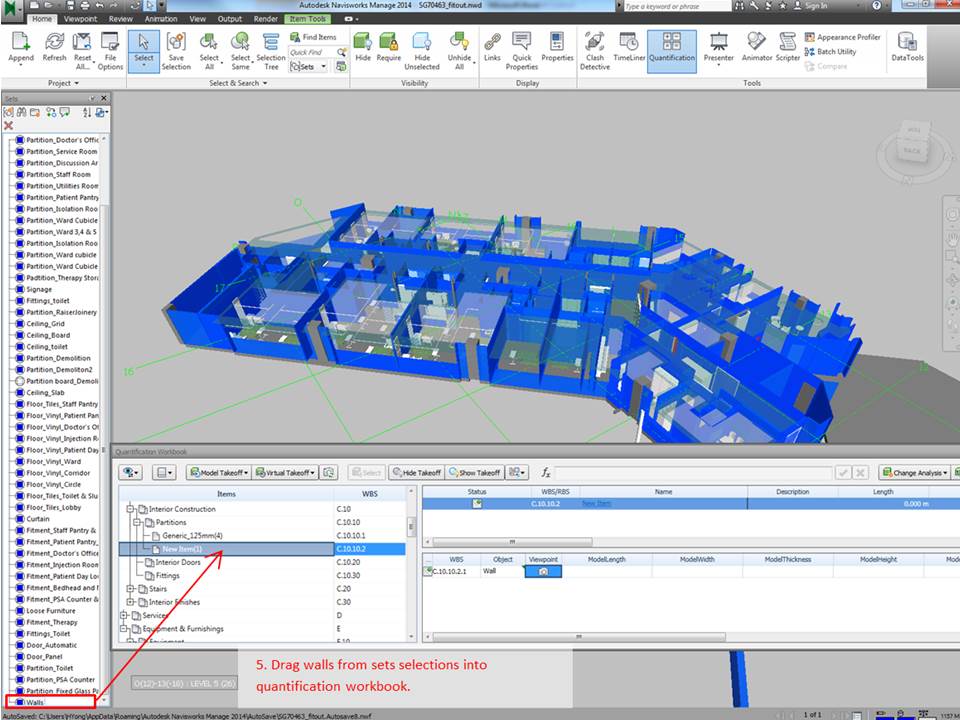
Task: Open the Animation ribbon tab
Action: (x=161, y=19)
